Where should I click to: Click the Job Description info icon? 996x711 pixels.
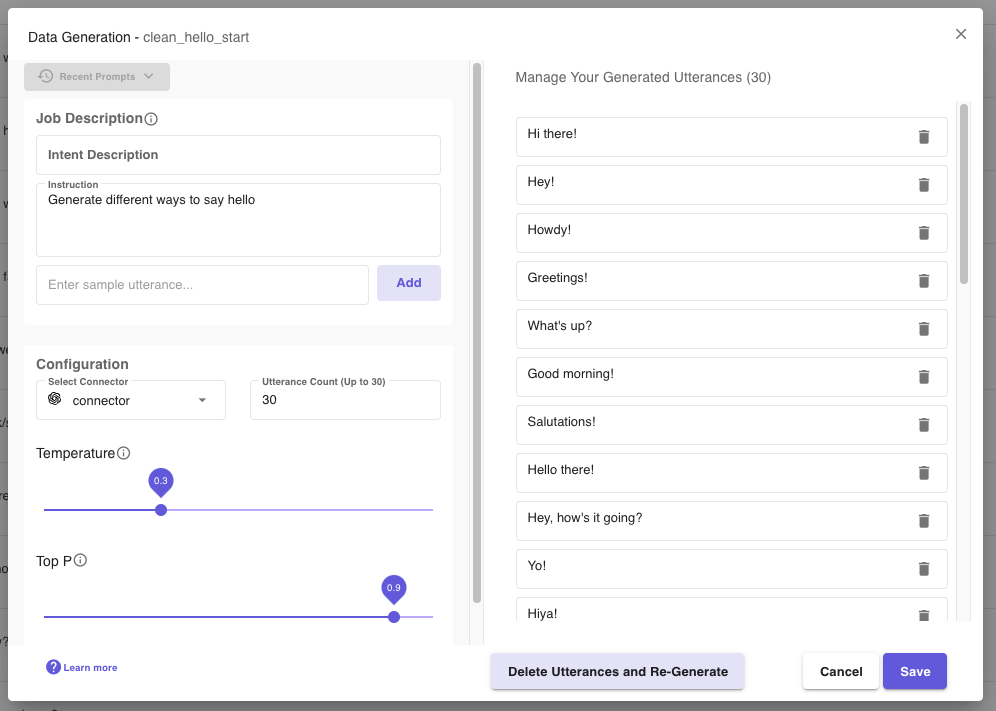point(151,119)
